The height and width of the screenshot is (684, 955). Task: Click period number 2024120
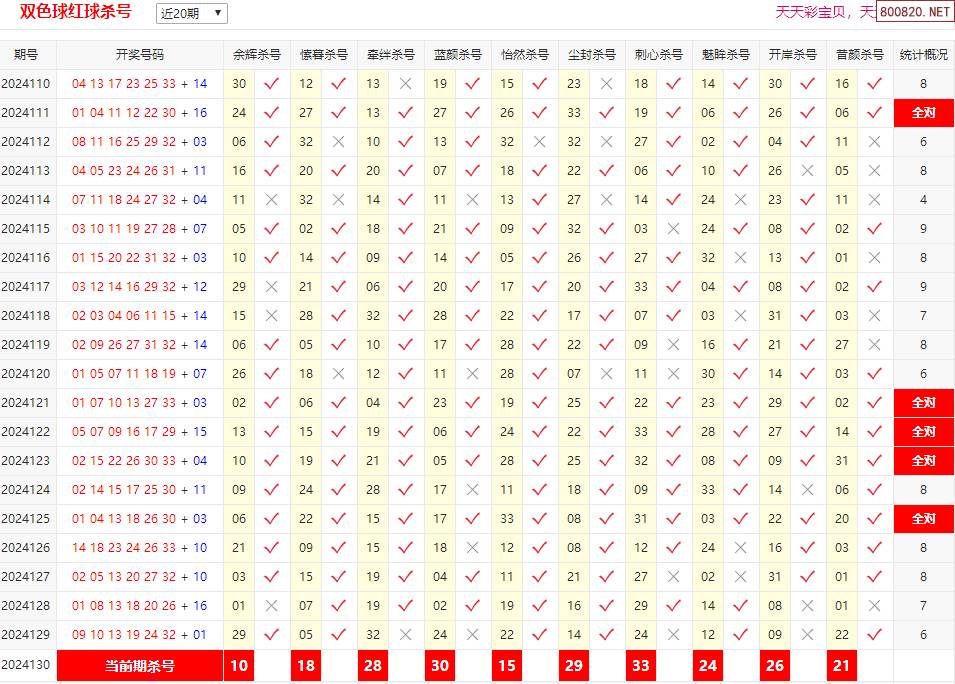26,374
